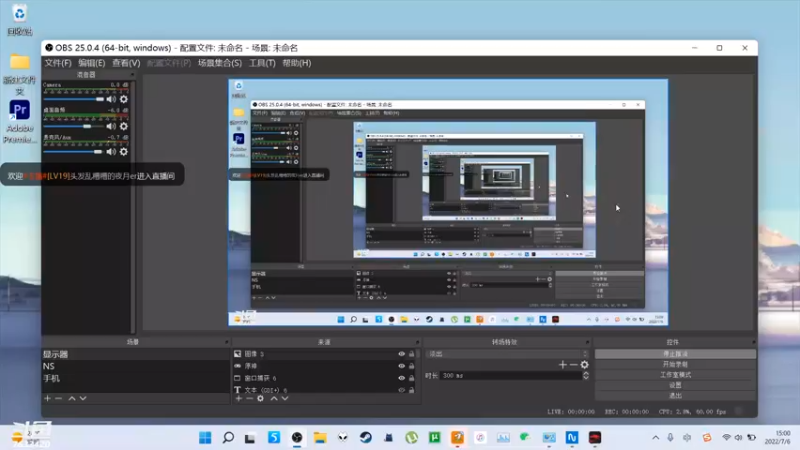Open 麦克风/Aux channel gear settings
800x450 pixels.
[x=123, y=152]
